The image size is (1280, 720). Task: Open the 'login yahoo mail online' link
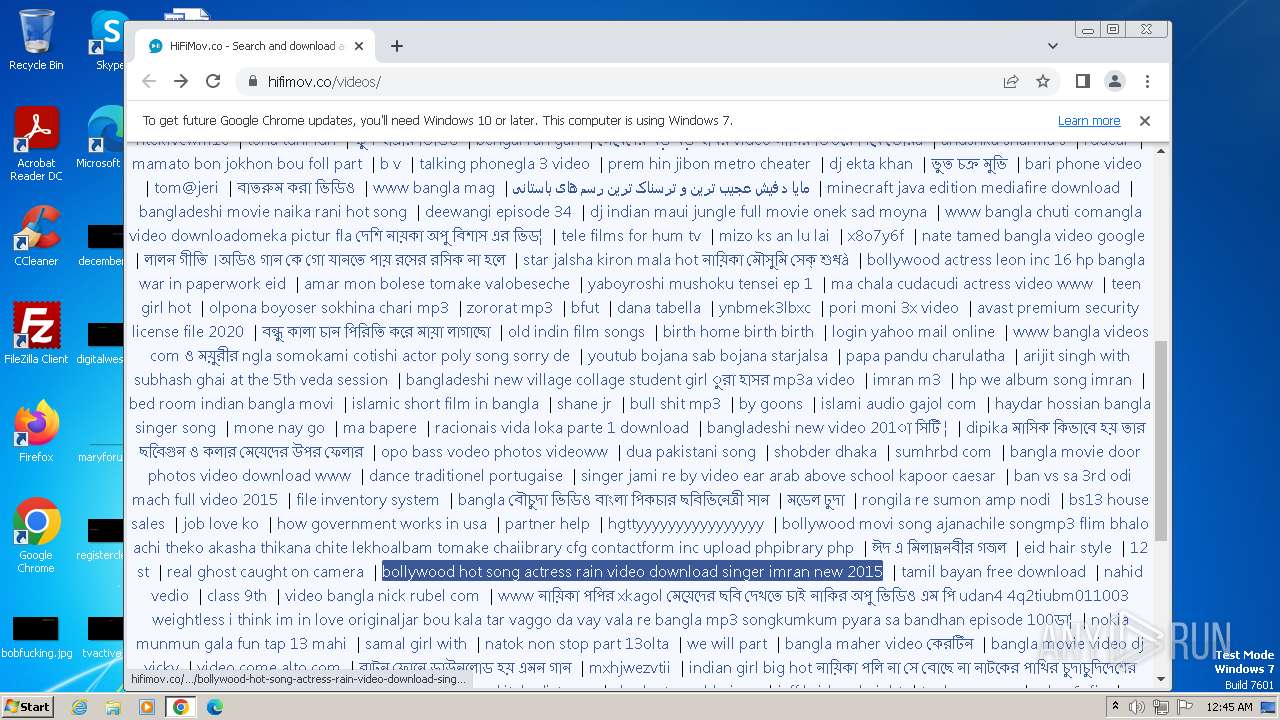pos(913,332)
